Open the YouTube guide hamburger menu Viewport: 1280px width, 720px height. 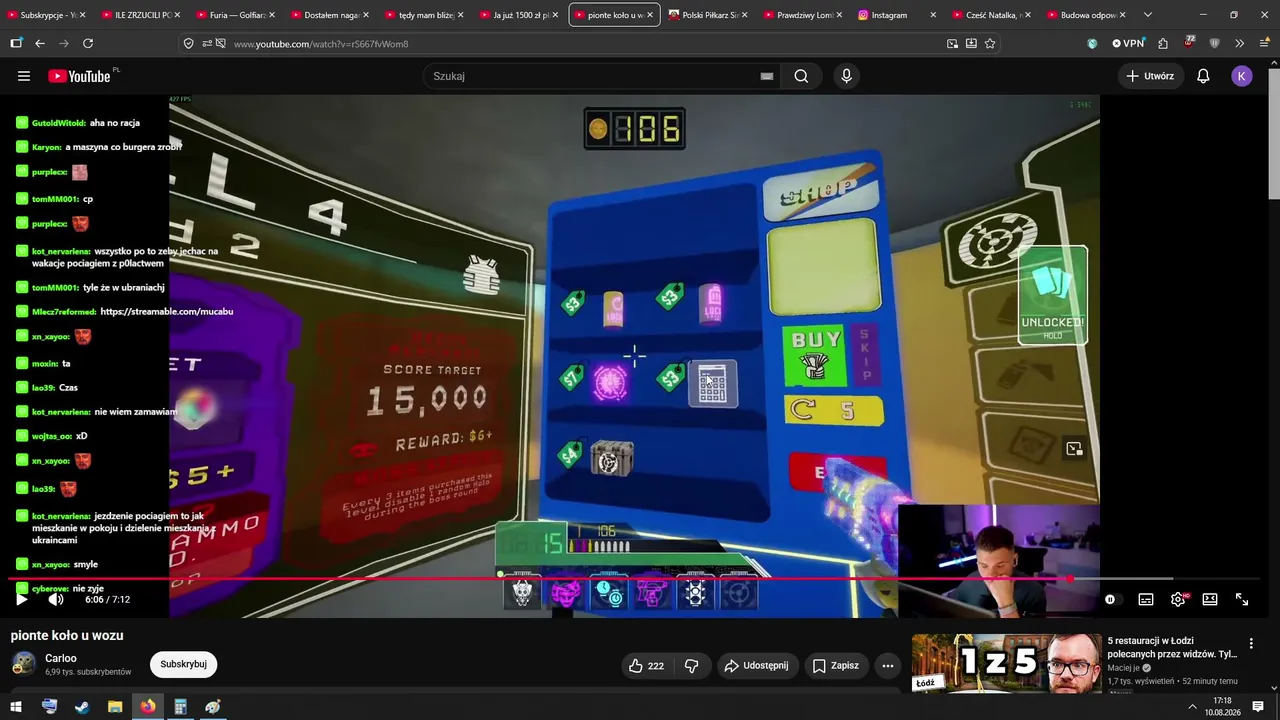tap(24, 76)
